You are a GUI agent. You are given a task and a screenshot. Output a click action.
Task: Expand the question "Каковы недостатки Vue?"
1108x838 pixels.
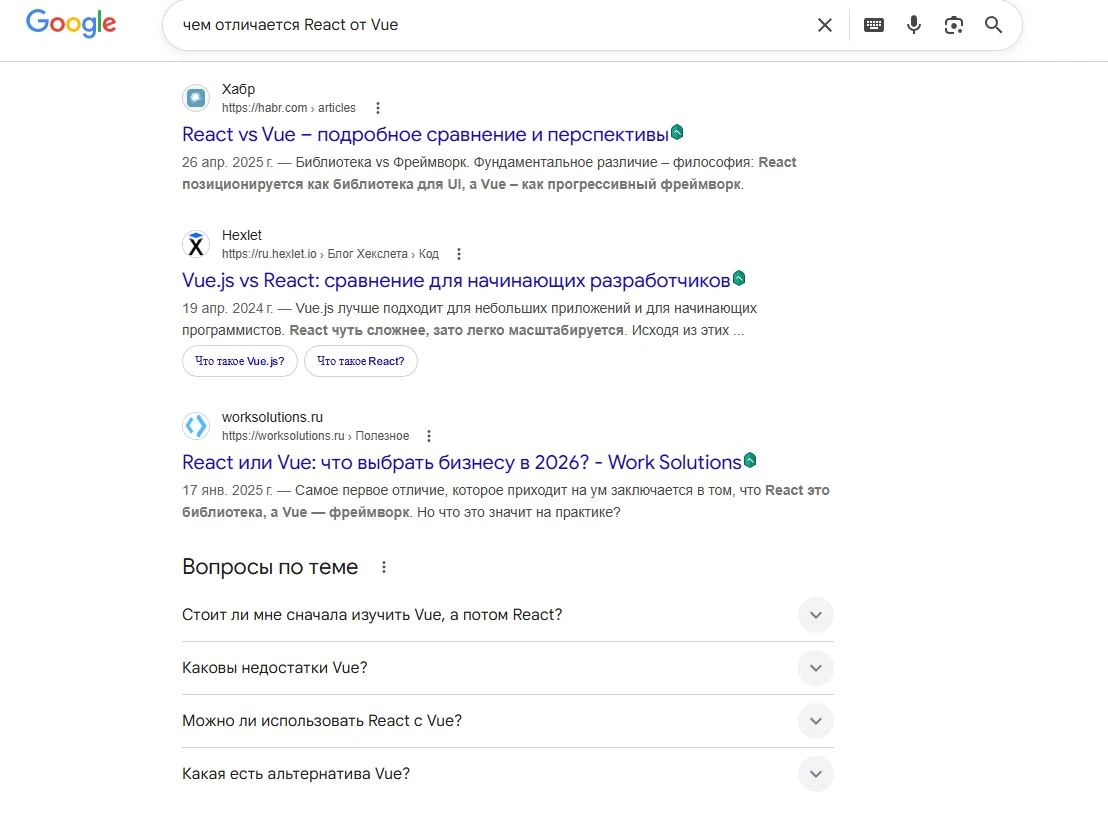[815, 667]
